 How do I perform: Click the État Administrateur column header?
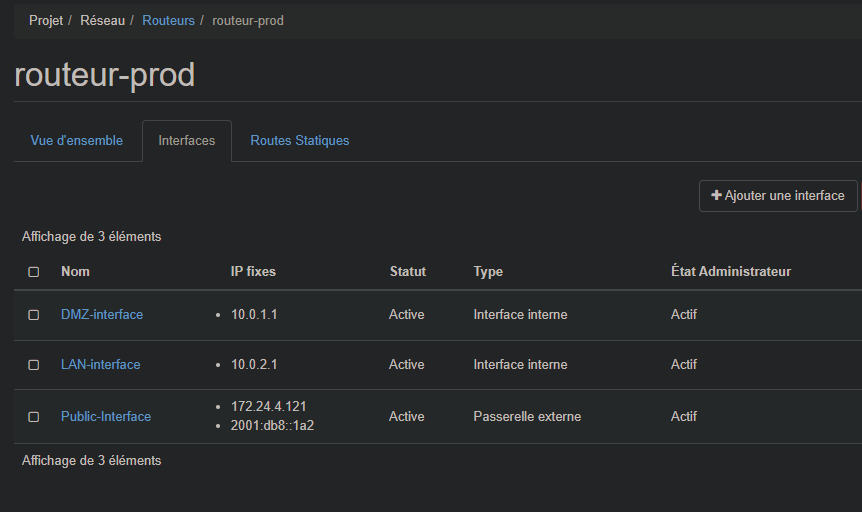click(730, 272)
